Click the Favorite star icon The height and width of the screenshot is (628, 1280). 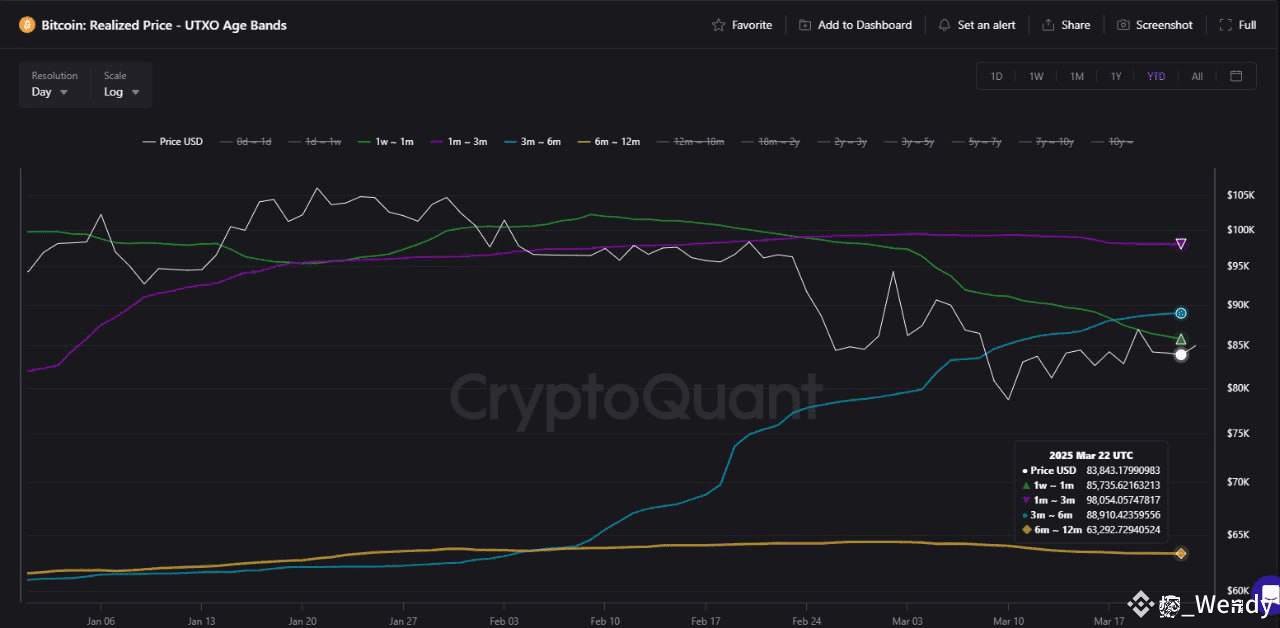point(718,25)
